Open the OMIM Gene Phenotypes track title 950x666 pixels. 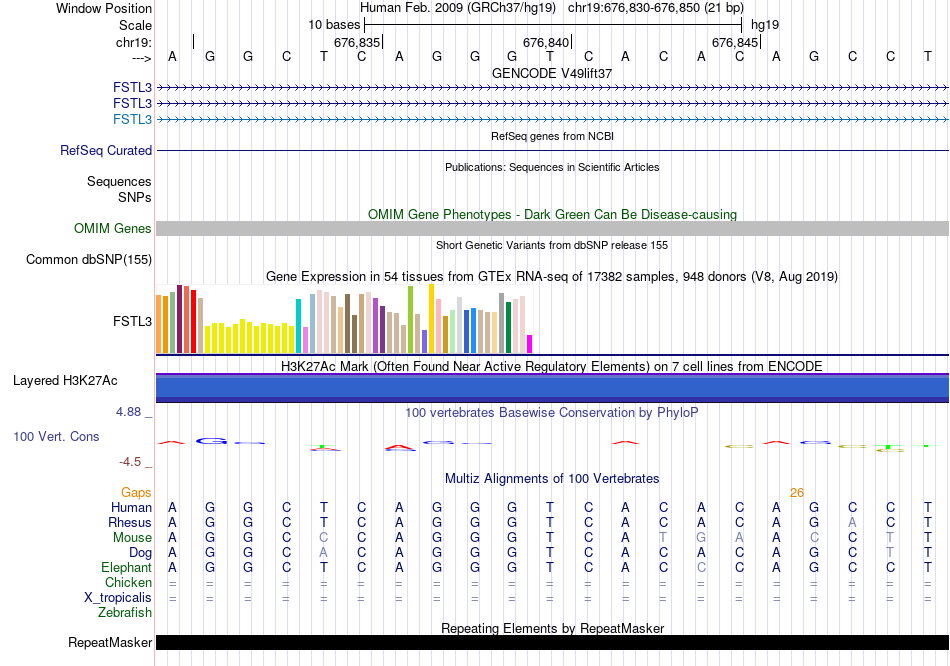(x=552, y=215)
